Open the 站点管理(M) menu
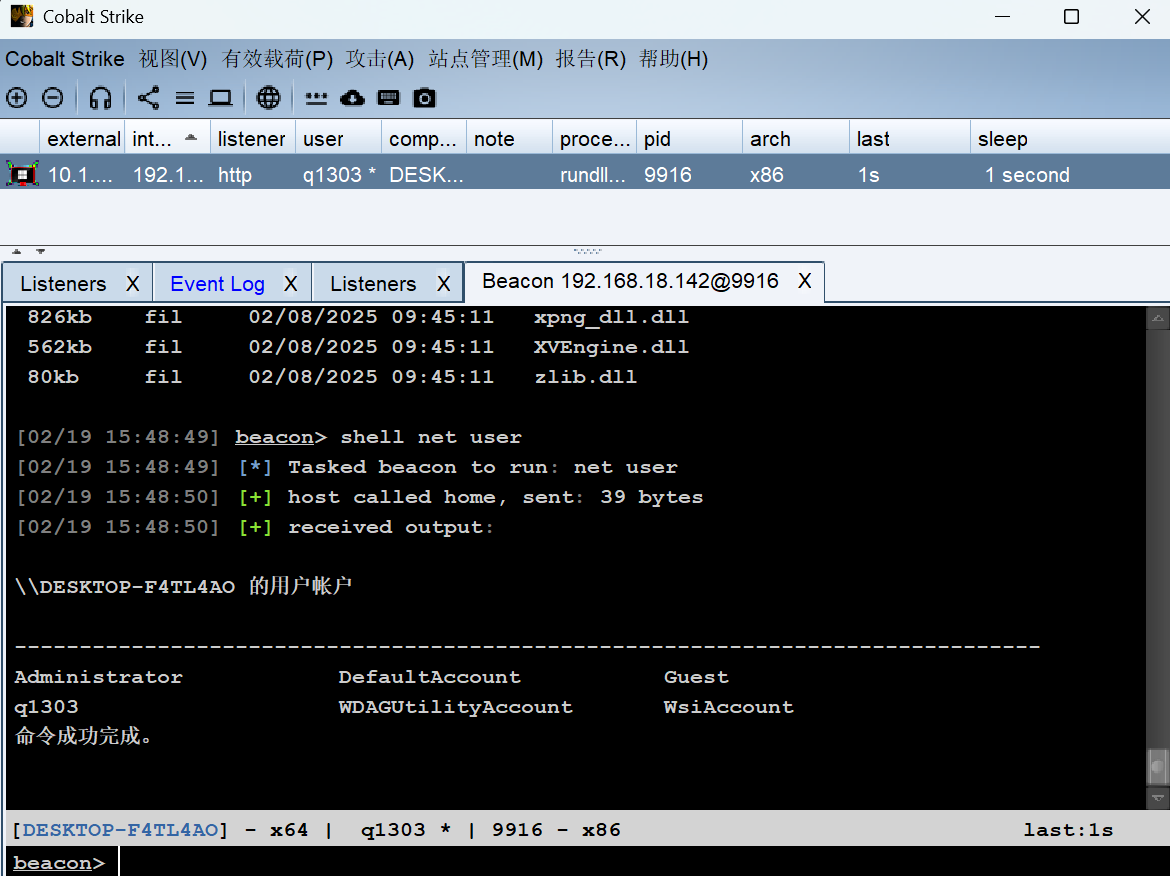 pos(486,59)
